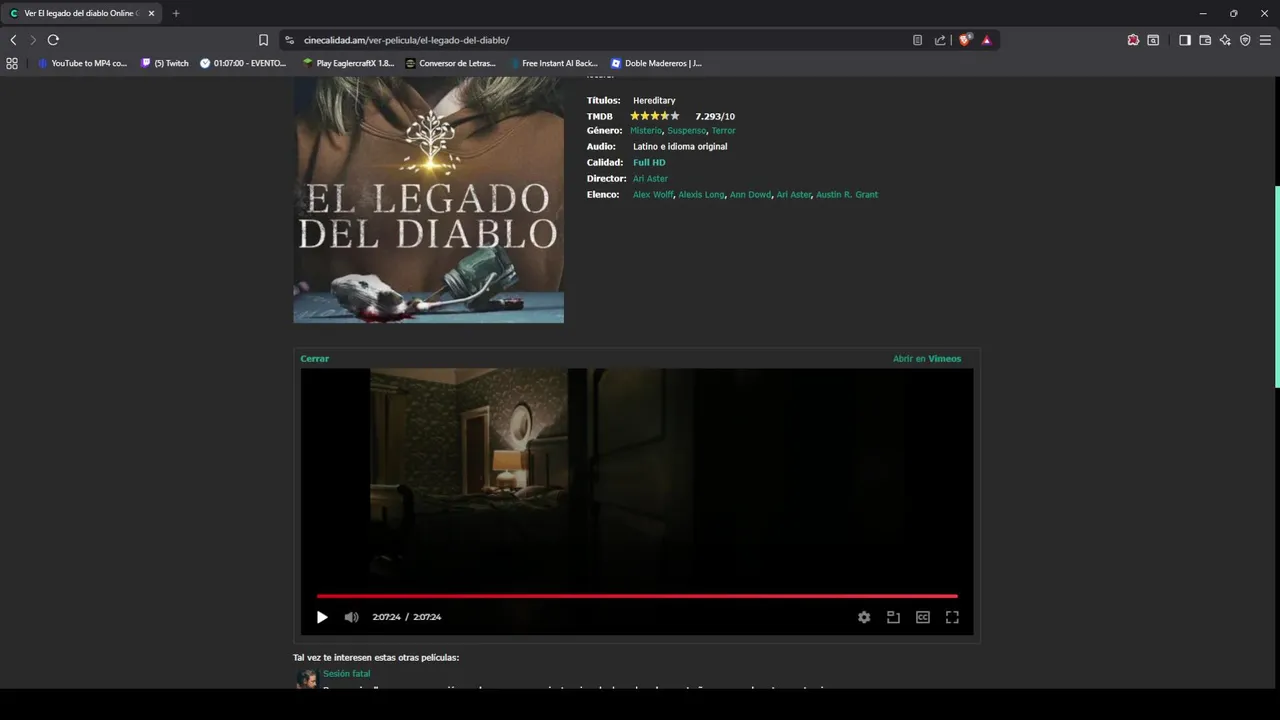Open cast member Austin R. Grant link
This screenshot has width=1280, height=720.
point(847,194)
